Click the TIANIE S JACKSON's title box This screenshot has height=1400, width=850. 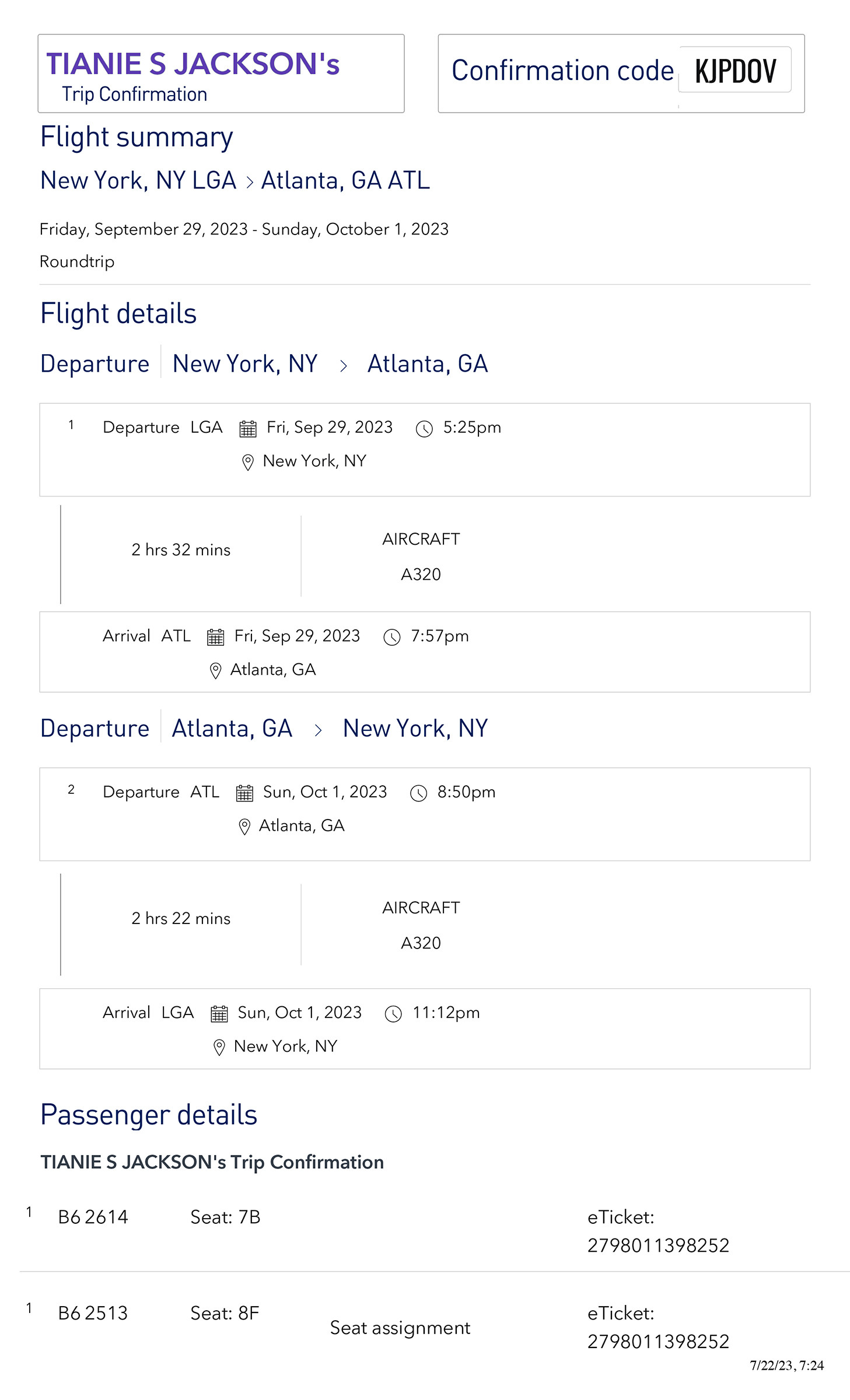coord(221,73)
